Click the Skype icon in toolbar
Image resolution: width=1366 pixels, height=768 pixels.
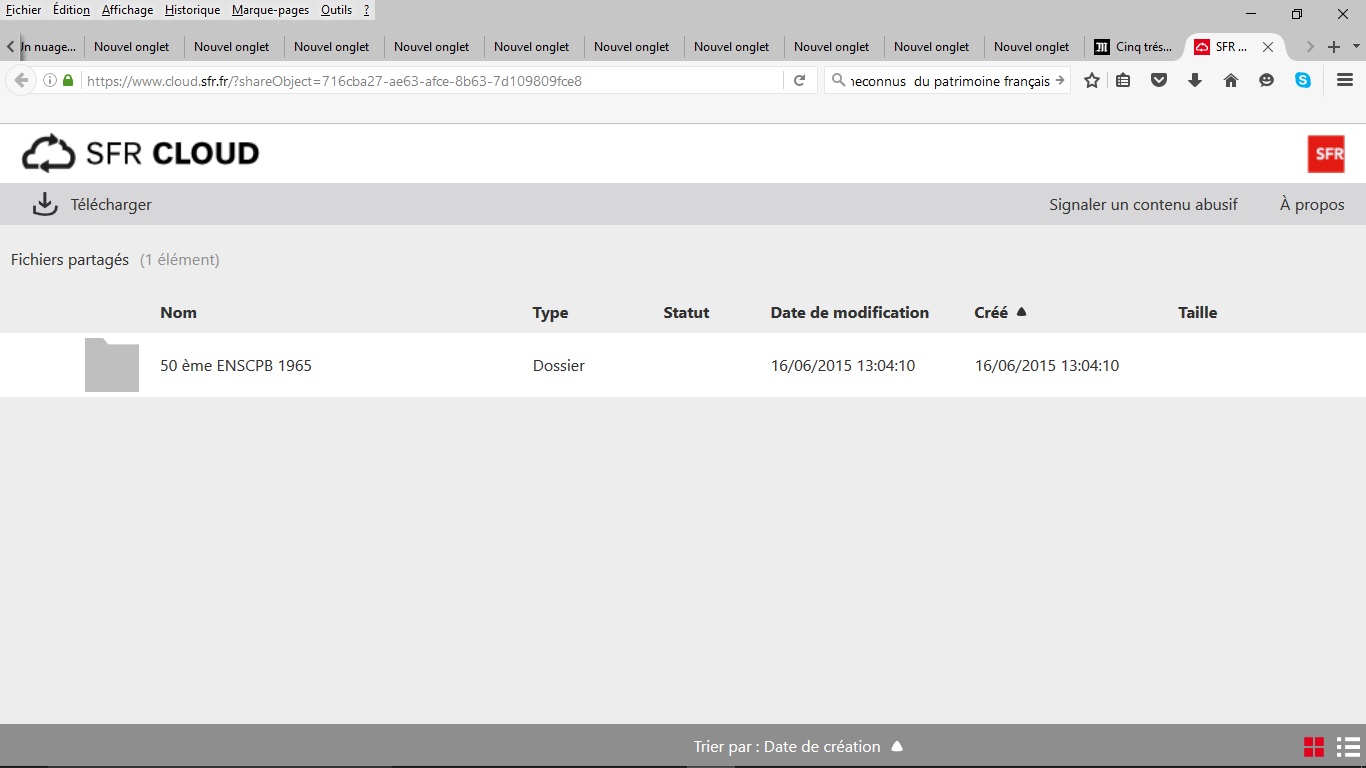pyautogui.click(x=1303, y=81)
